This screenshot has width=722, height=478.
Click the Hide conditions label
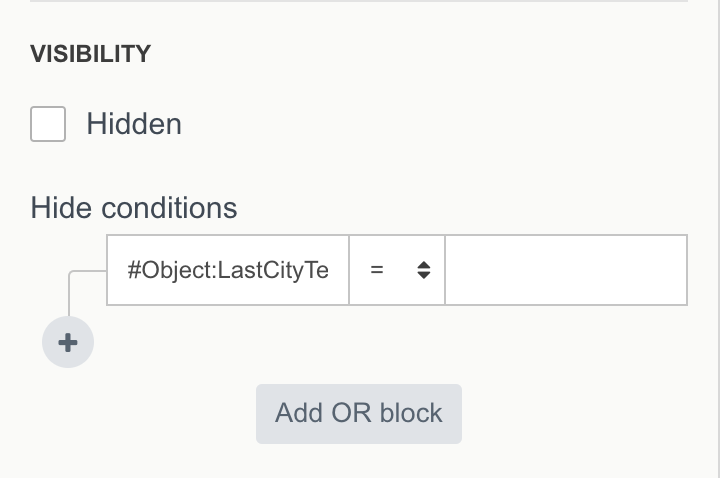click(x=134, y=208)
